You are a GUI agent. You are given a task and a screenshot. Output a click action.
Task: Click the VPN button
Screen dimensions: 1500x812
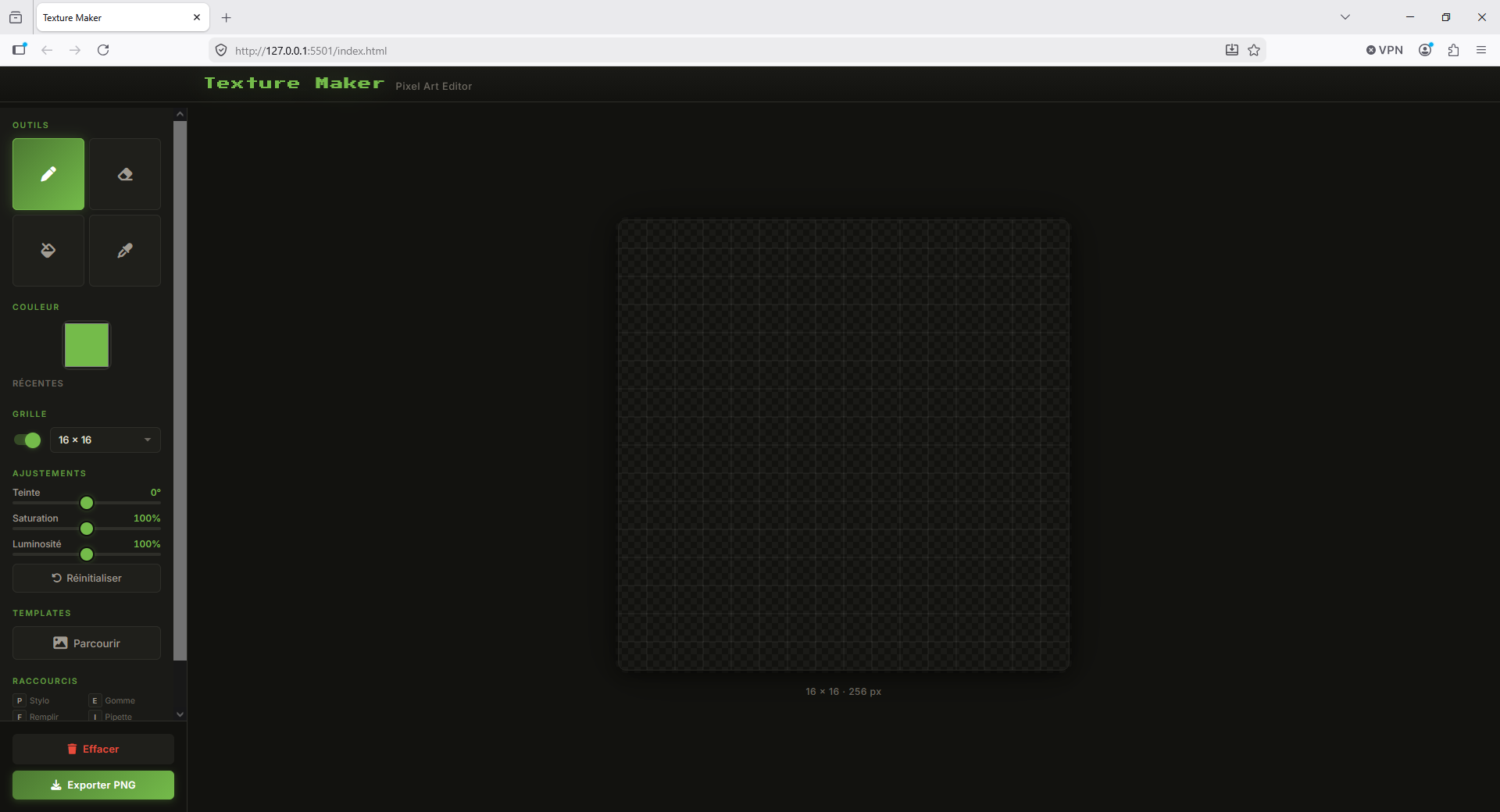point(1384,50)
